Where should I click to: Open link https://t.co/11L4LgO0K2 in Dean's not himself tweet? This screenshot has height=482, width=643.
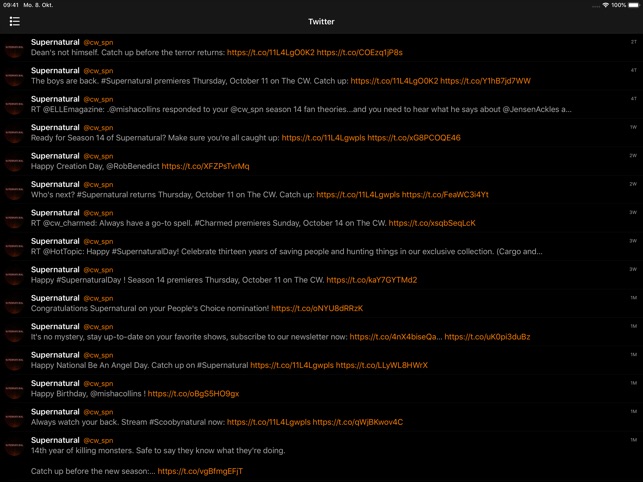(271, 53)
